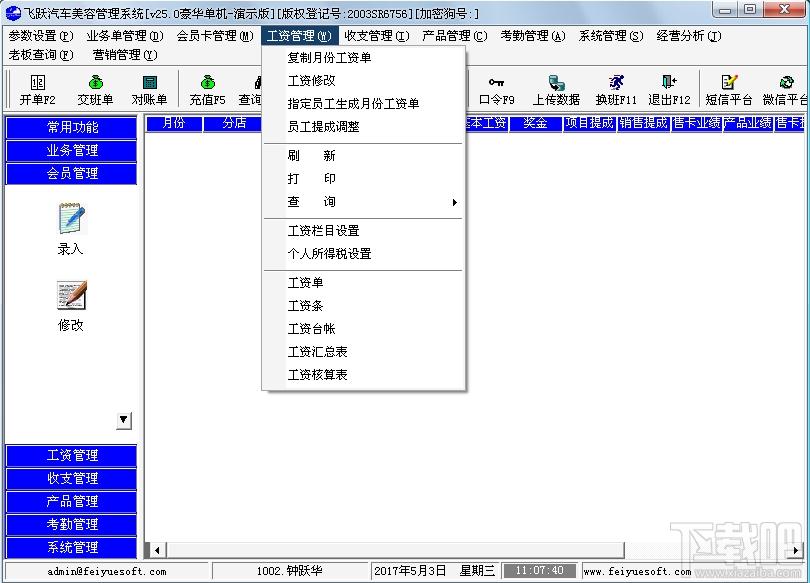
Task: Expand the 工资管理 sidebar section
Action: (71, 455)
